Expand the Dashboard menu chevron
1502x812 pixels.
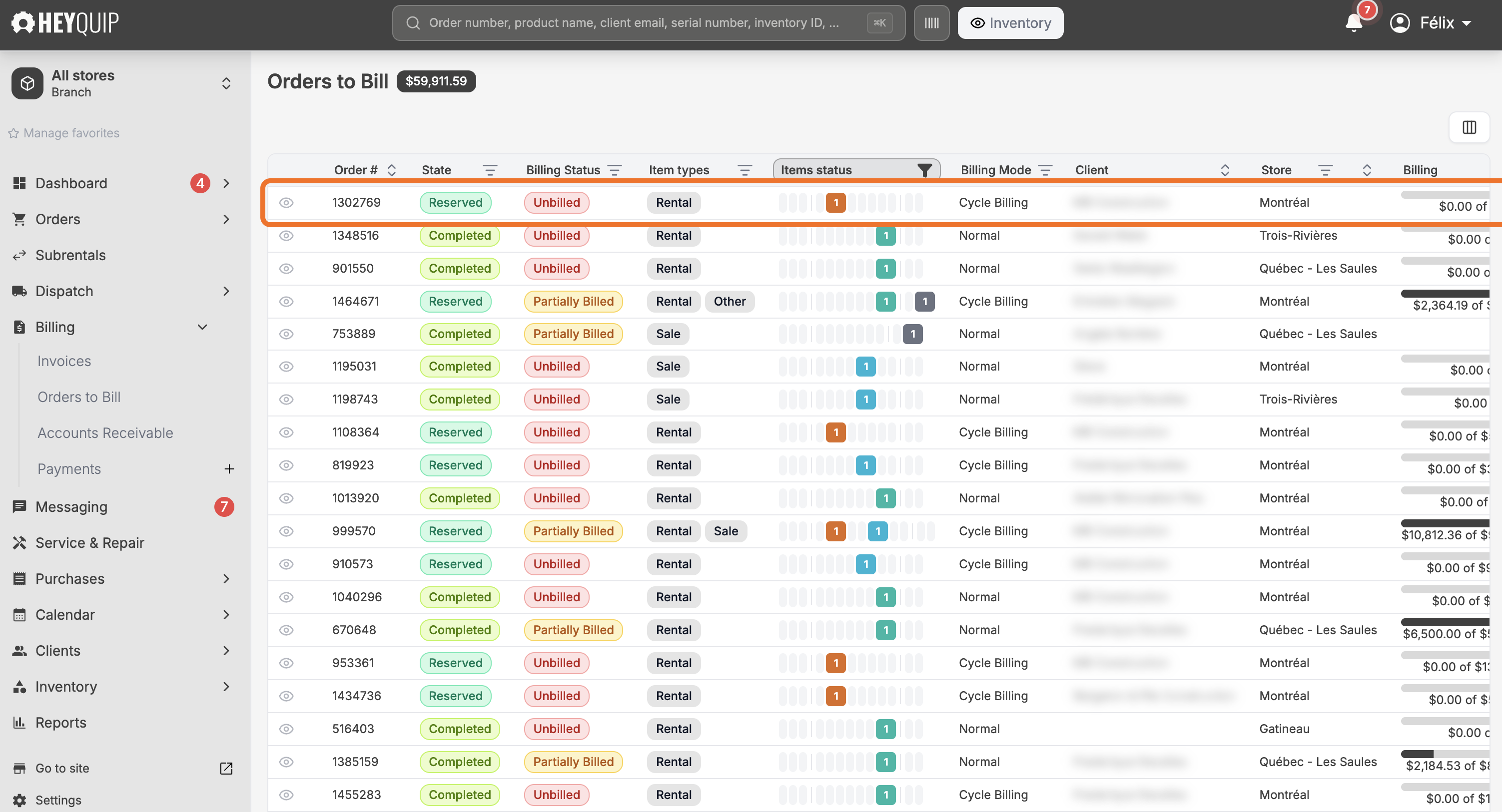pos(226,183)
